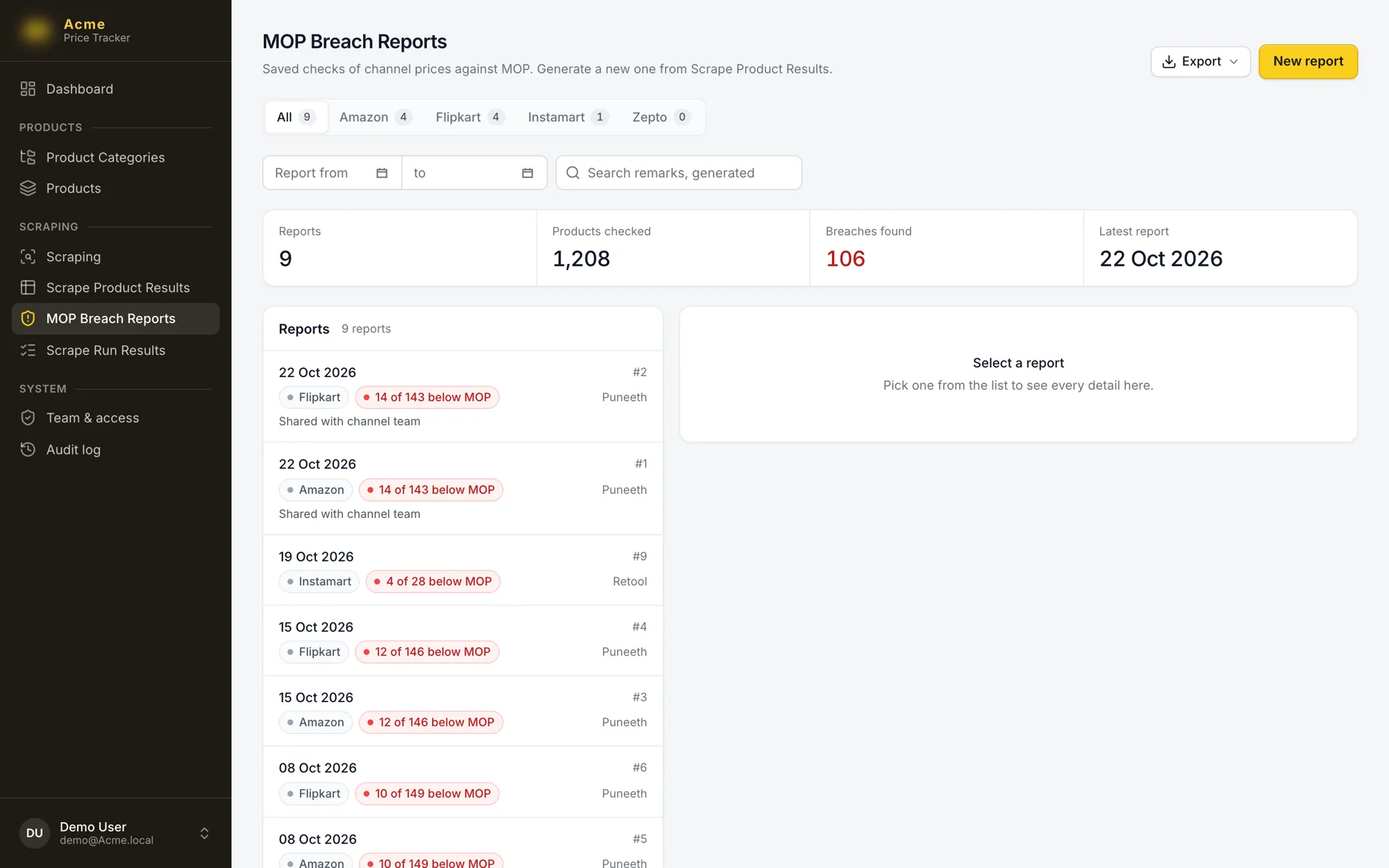Click the Export download icon
The height and width of the screenshot is (868, 1389).
pyautogui.click(x=1169, y=62)
